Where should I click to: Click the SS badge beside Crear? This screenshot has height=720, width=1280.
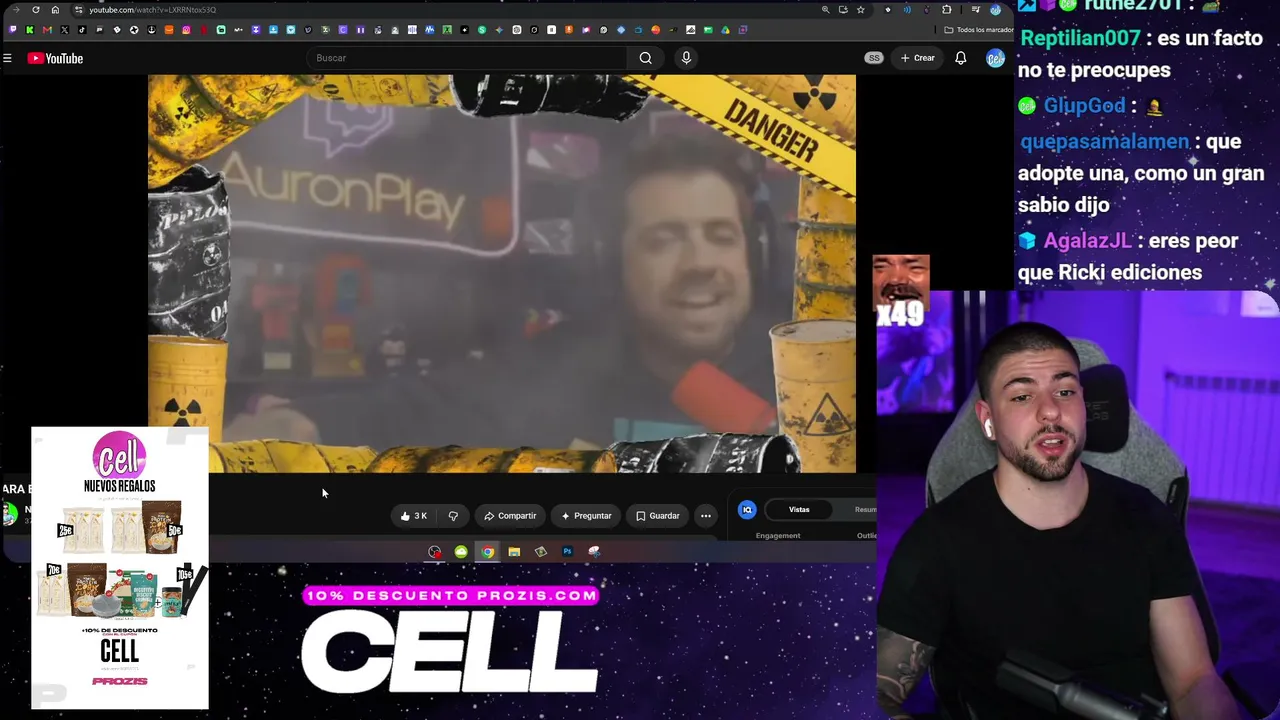874,58
